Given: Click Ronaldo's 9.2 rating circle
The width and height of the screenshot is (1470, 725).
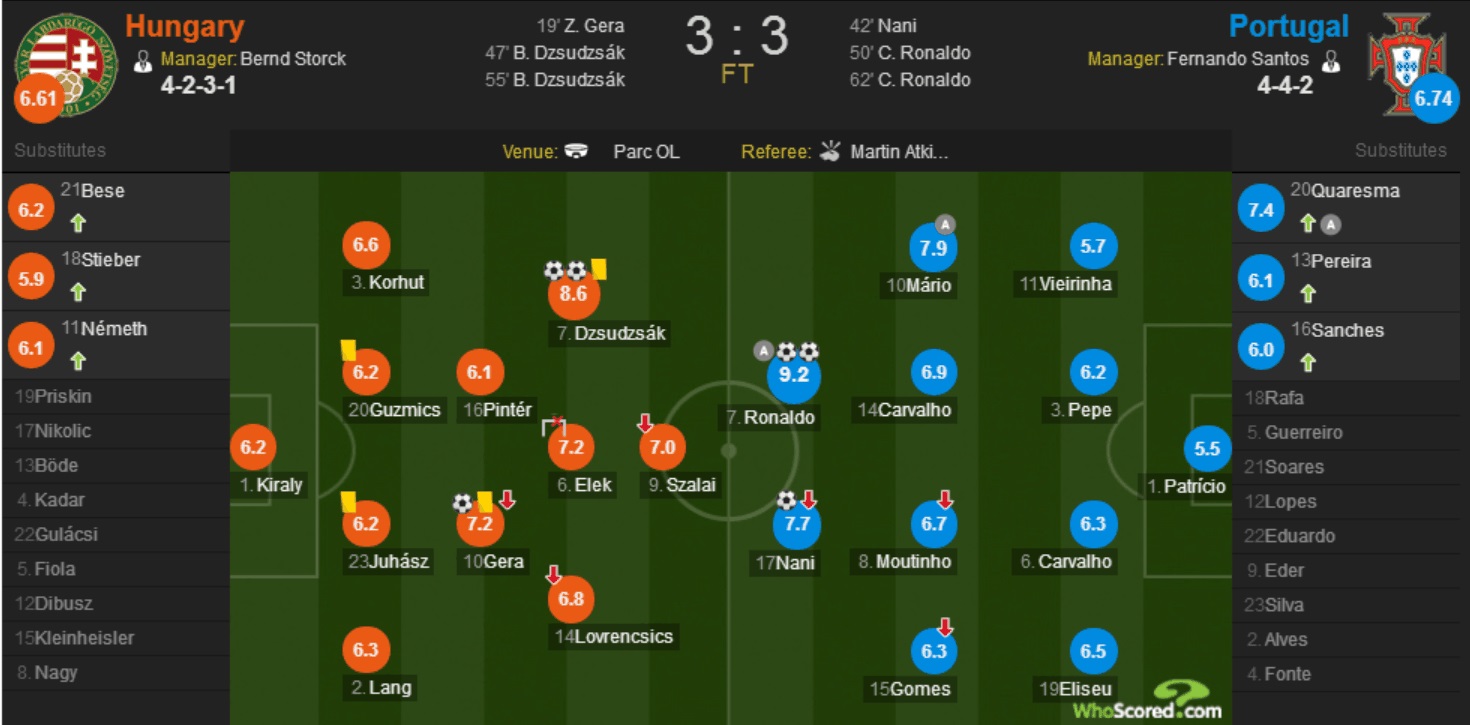Looking at the screenshot, I should point(794,376).
